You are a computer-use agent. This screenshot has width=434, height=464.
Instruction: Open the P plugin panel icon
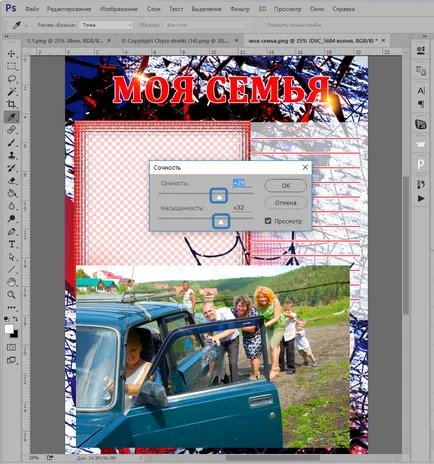coord(421,164)
